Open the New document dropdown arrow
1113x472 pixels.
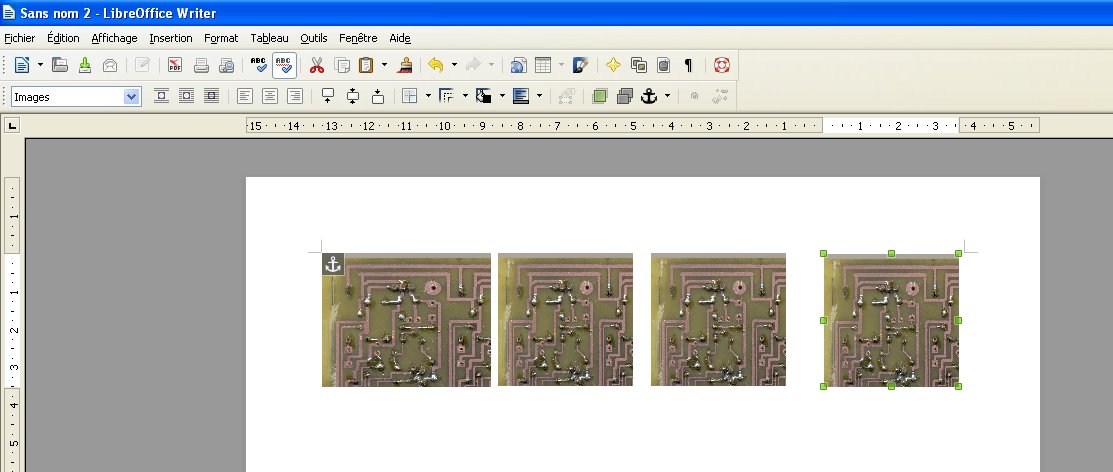pos(40,65)
